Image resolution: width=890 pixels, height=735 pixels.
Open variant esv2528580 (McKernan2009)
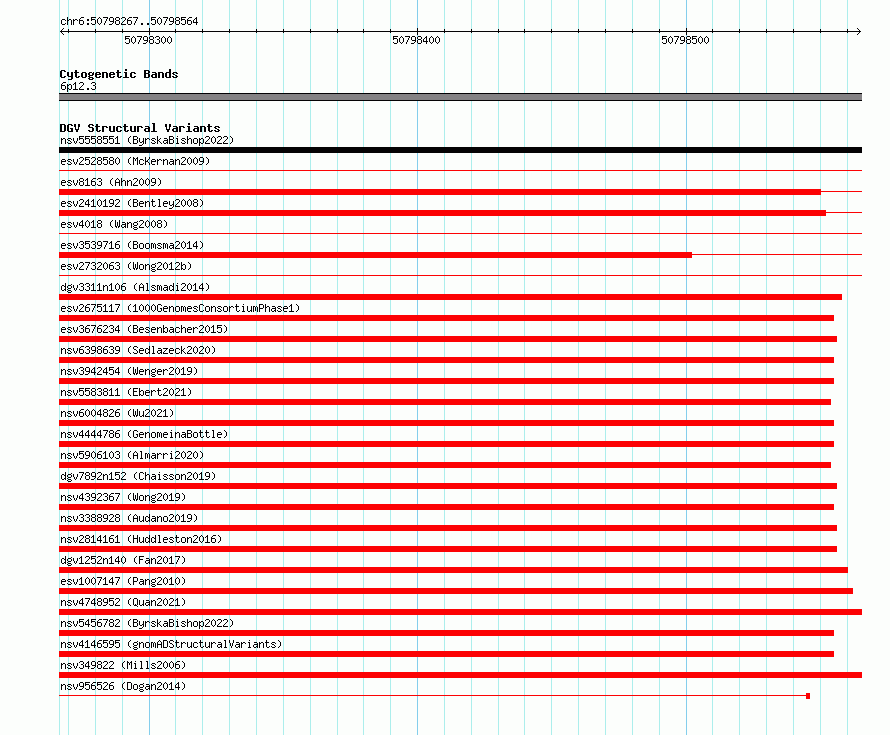pyautogui.click(x=135, y=161)
